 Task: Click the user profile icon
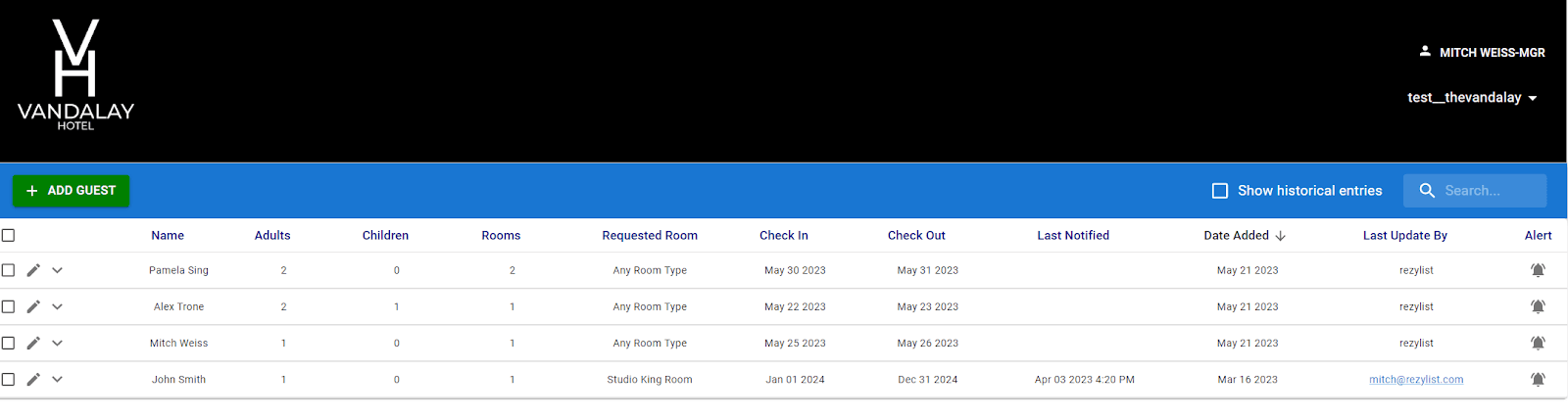(1425, 51)
